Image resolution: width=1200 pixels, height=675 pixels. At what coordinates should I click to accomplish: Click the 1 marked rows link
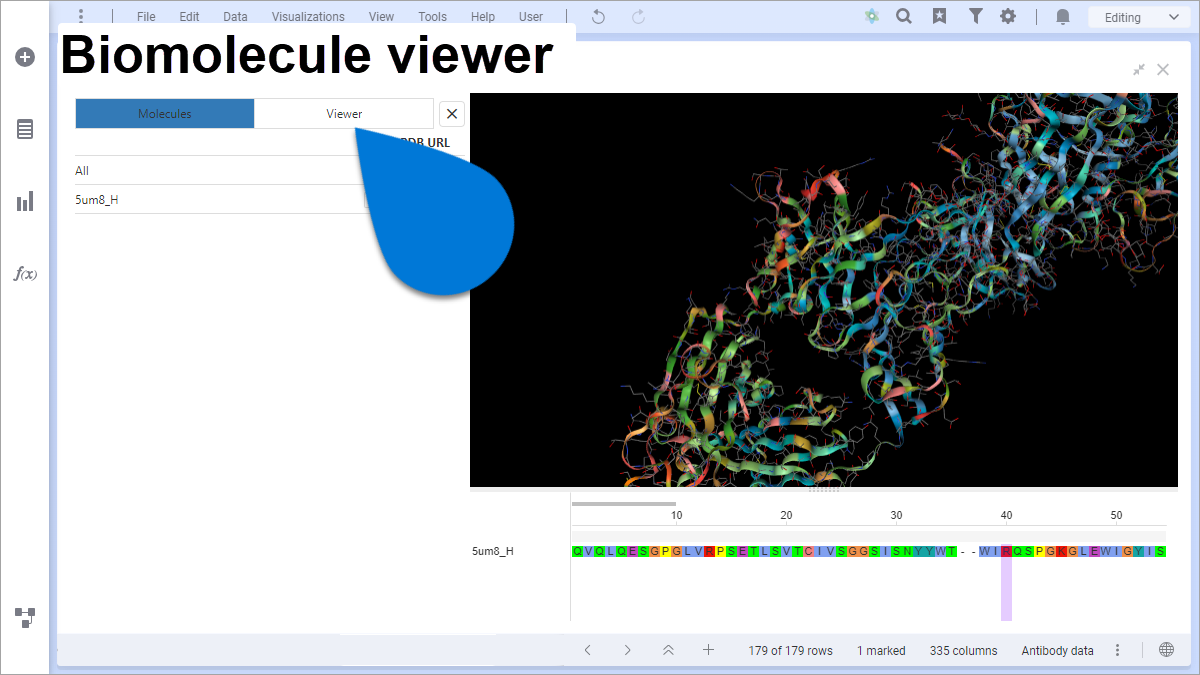click(881, 650)
